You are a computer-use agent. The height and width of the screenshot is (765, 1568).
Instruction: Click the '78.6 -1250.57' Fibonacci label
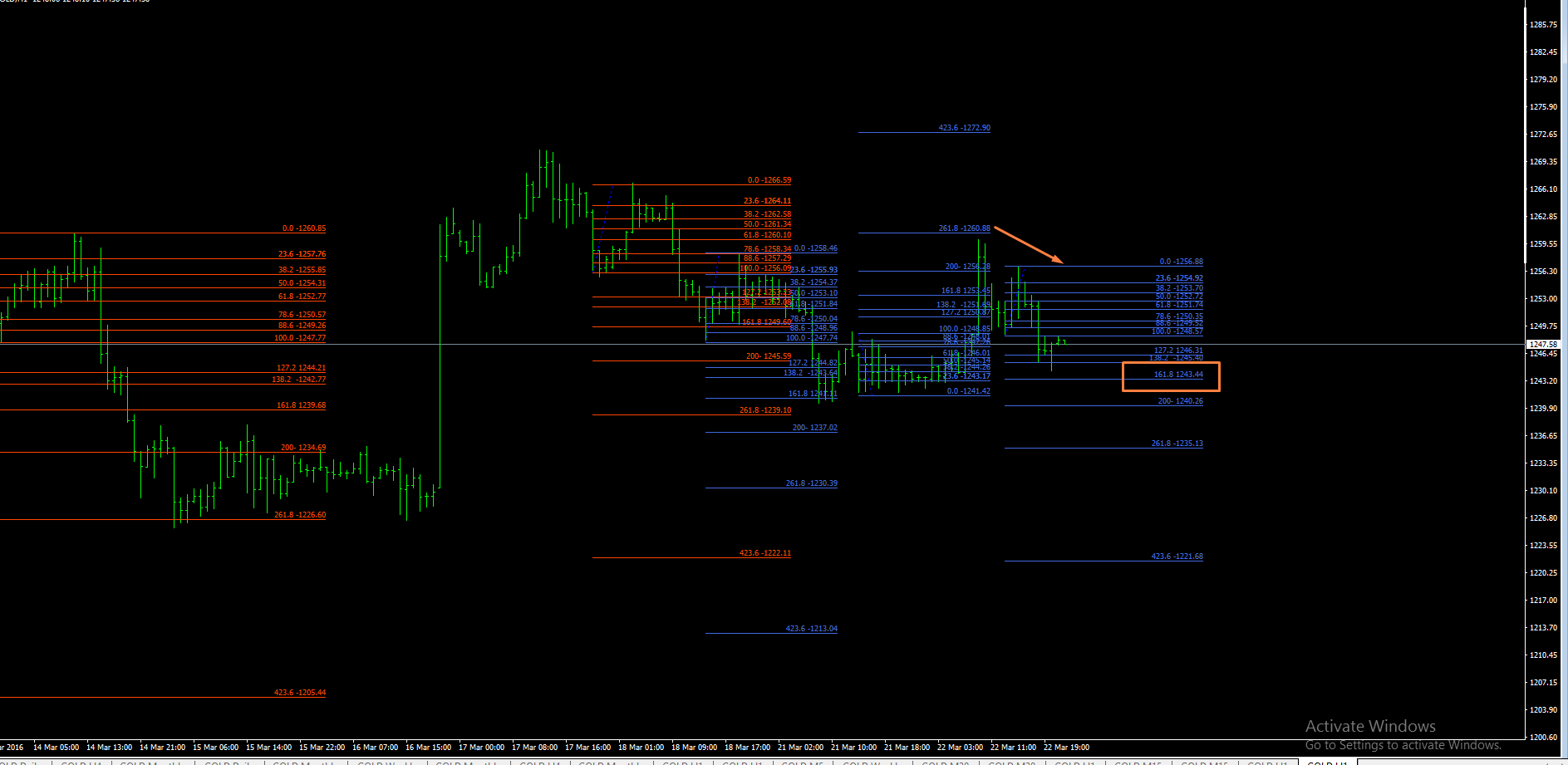[x=302, y=315]
